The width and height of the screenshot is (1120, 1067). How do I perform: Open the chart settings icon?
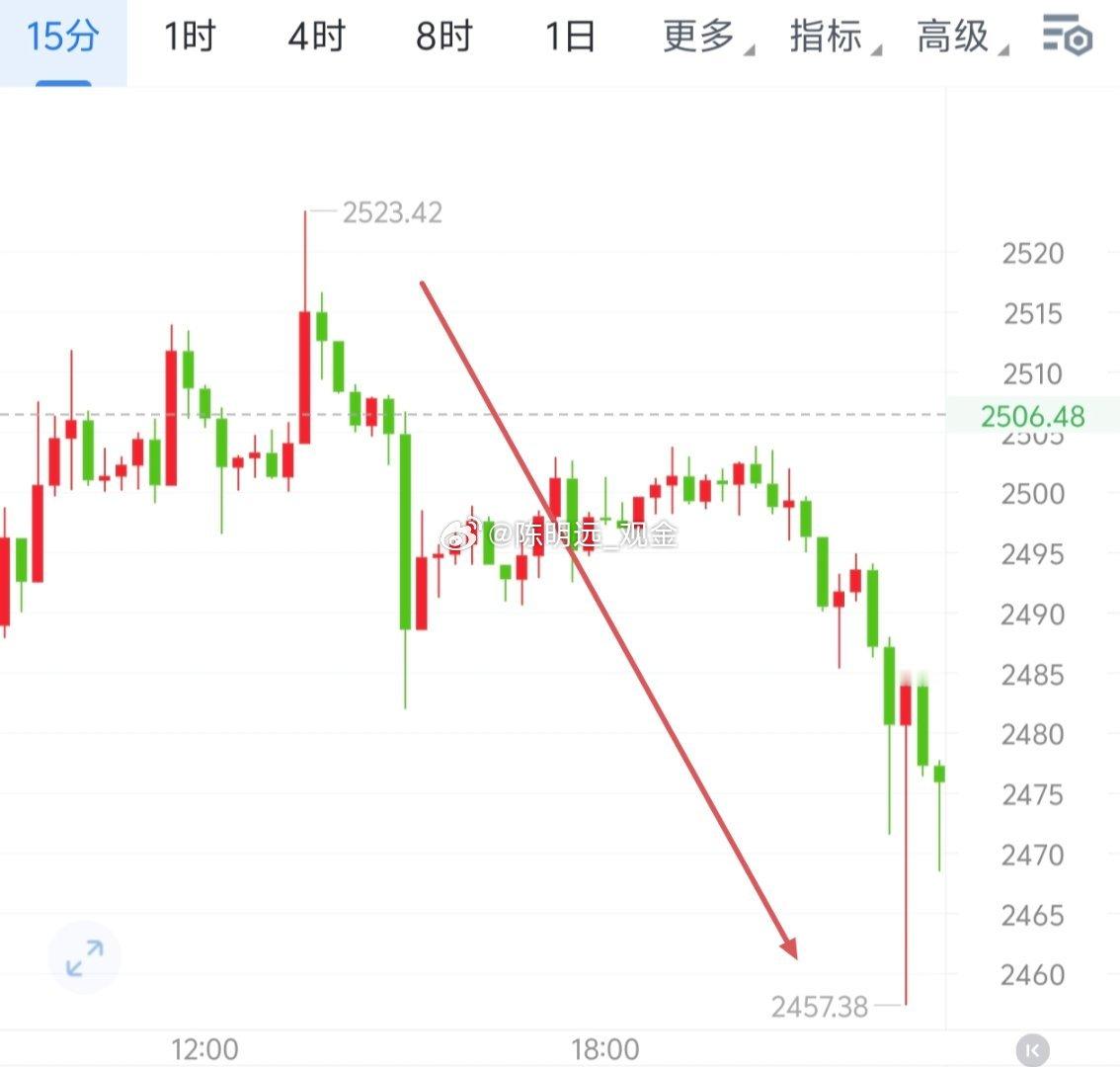[x=1067, y=35]
